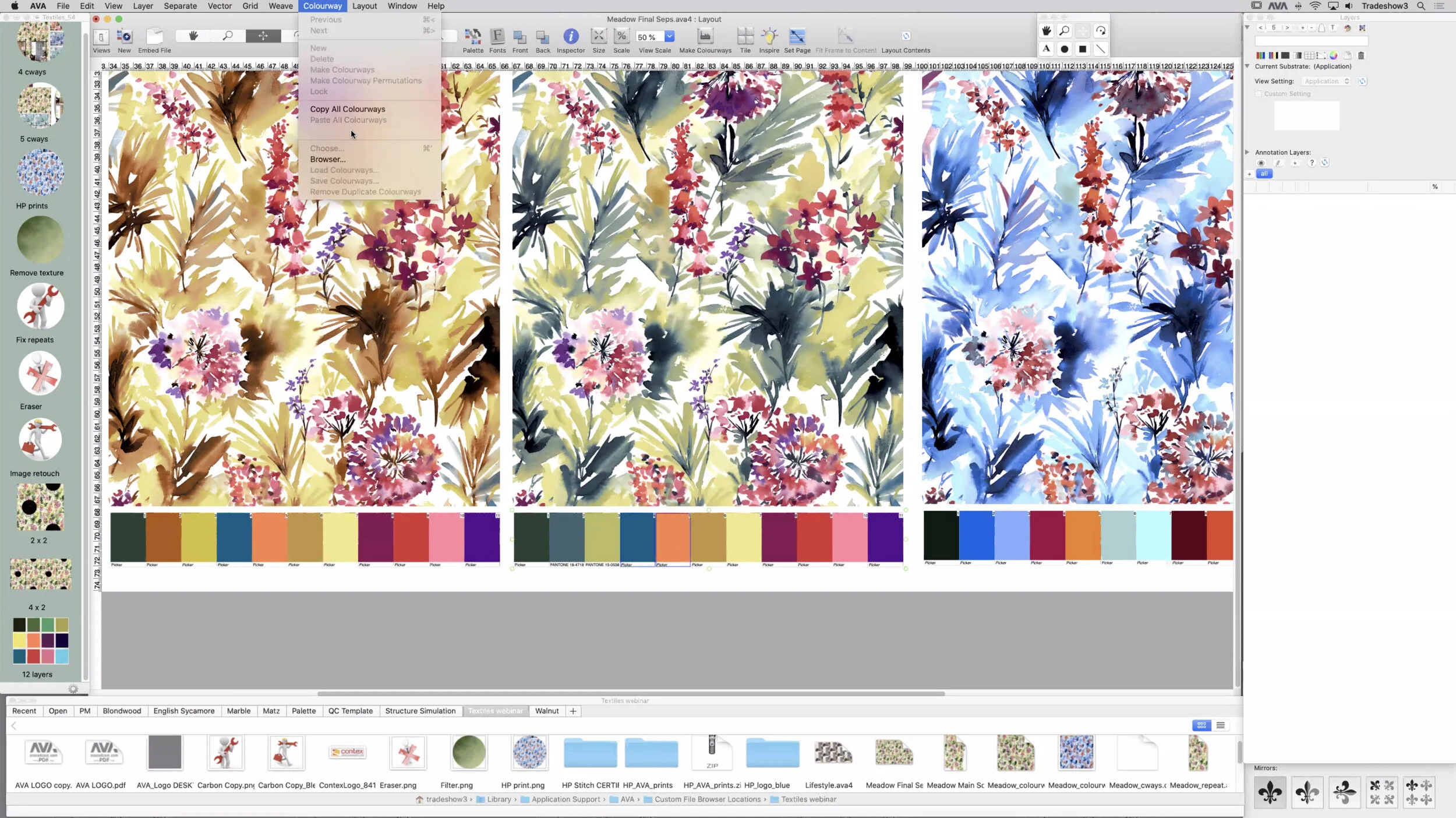
Task: Click Textiles webinar in path bar
Action: click(808, 800)
